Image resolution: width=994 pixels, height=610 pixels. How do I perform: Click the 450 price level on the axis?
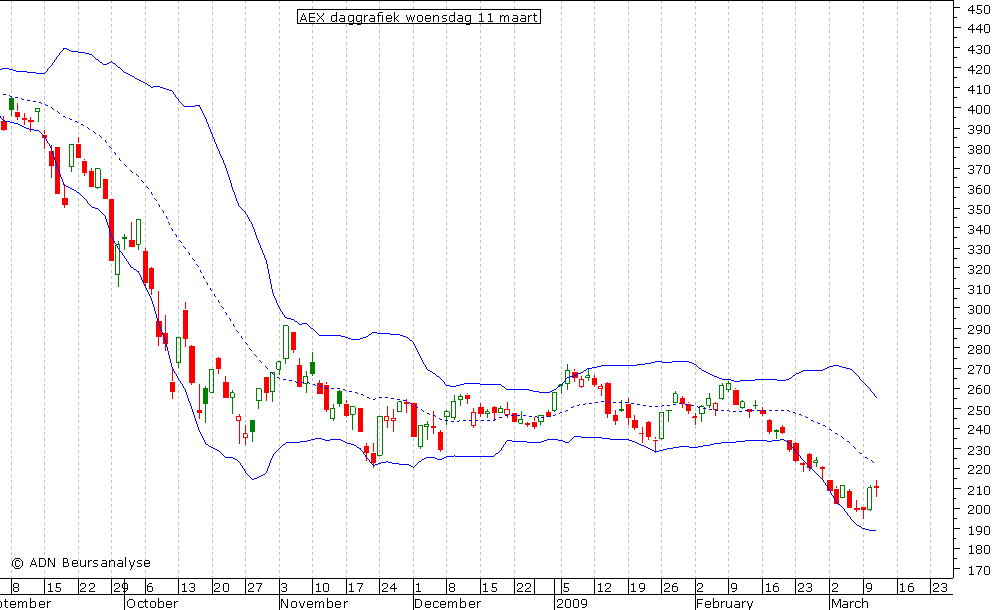pyautogui.click(x=979, y=9)
